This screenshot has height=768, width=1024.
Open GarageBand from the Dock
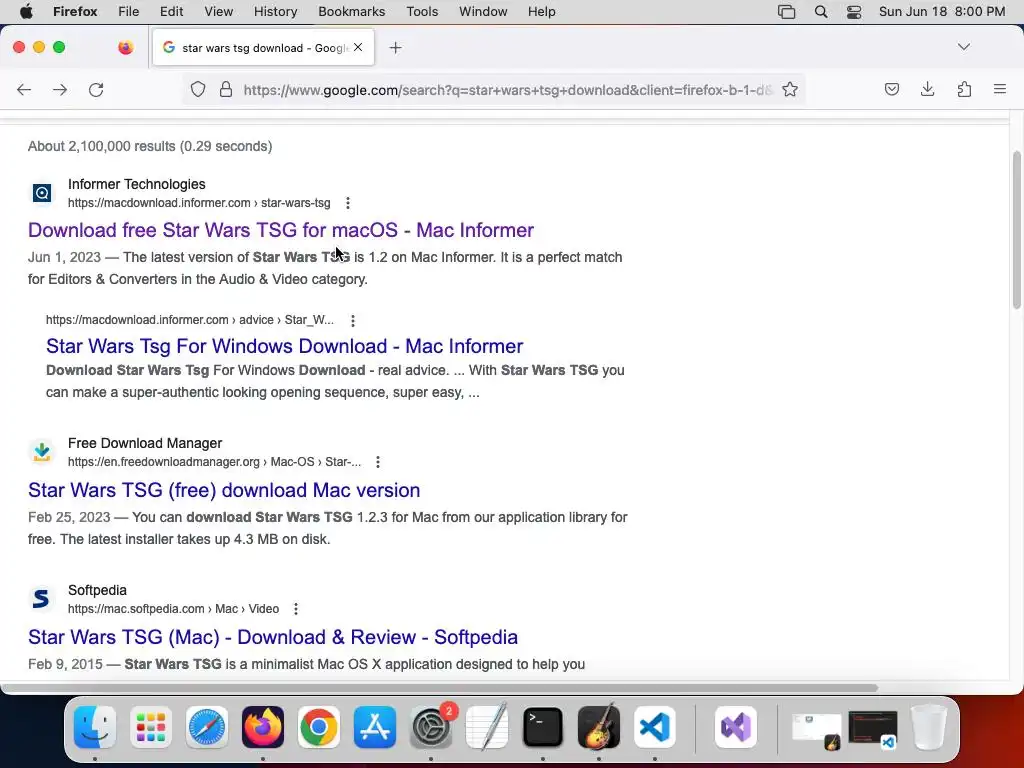[599, 727]
